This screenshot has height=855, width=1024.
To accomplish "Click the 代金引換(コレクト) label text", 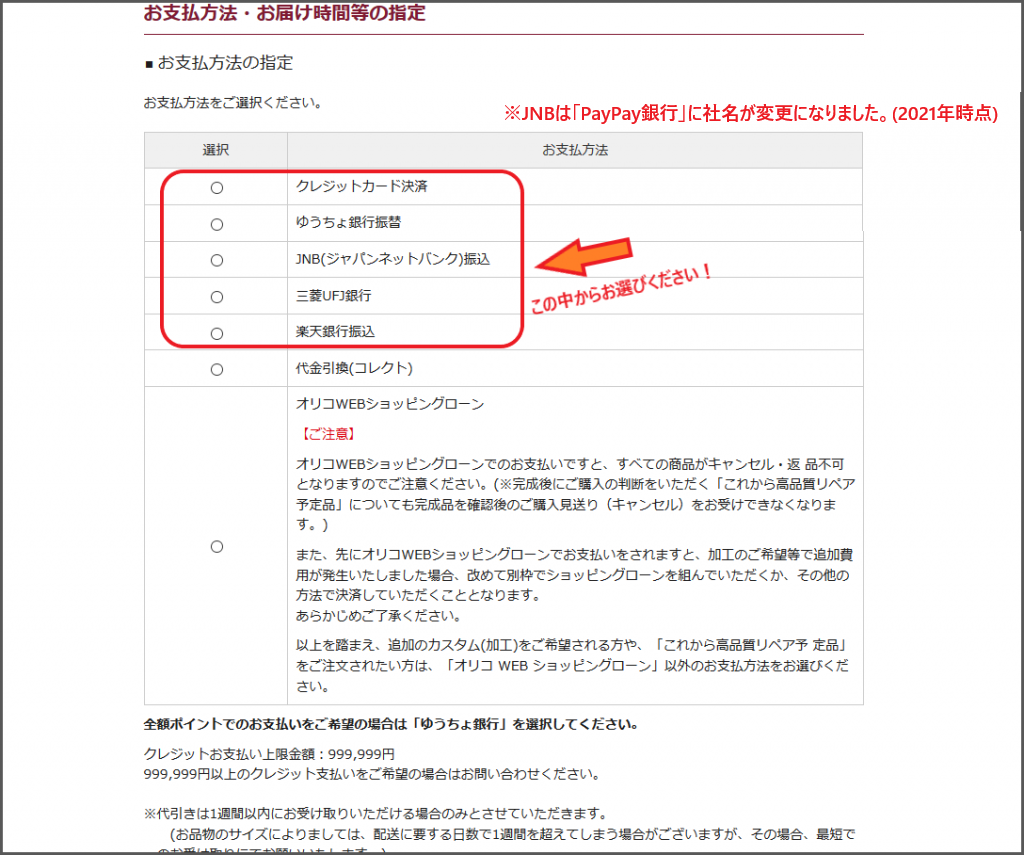I will click(354, 368).
